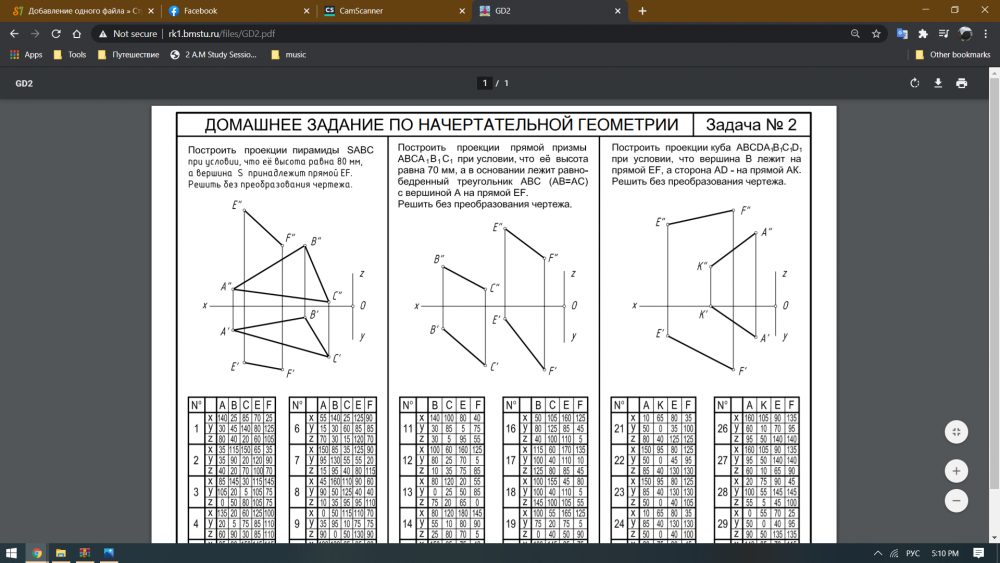Open Google Translate extension
1000x563 pixels.
902,34
